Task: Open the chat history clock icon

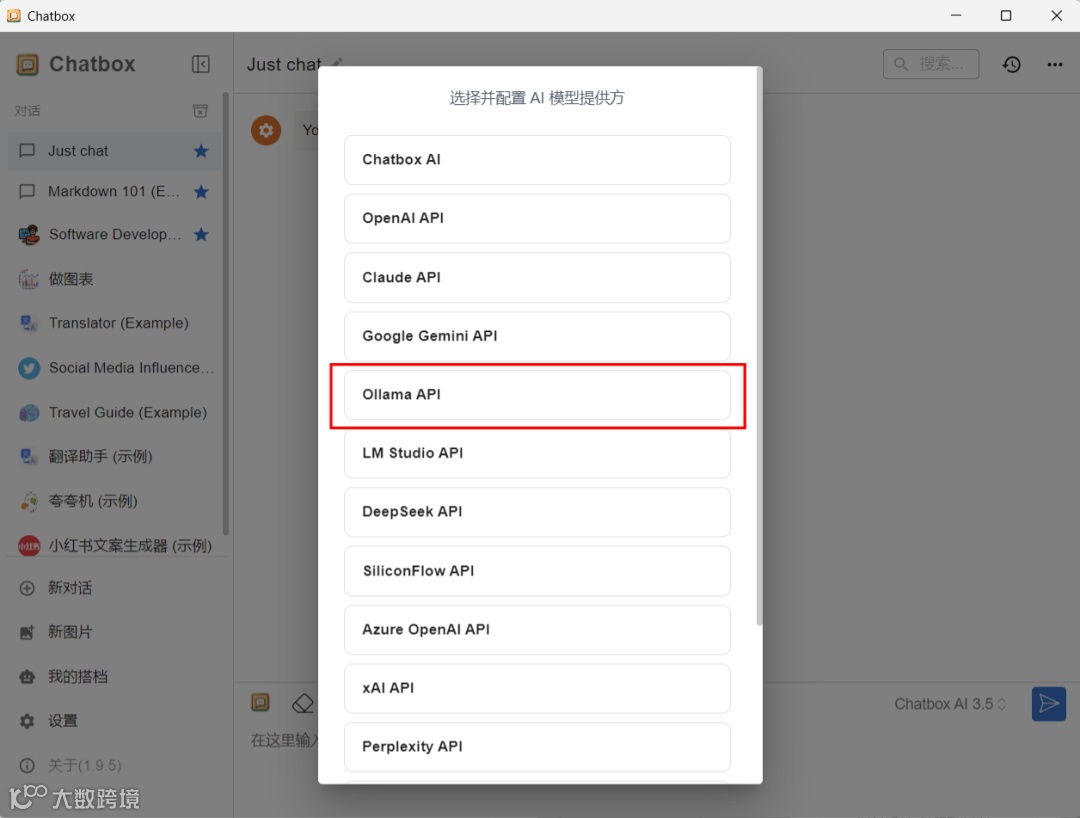Action: [1011, 65]
